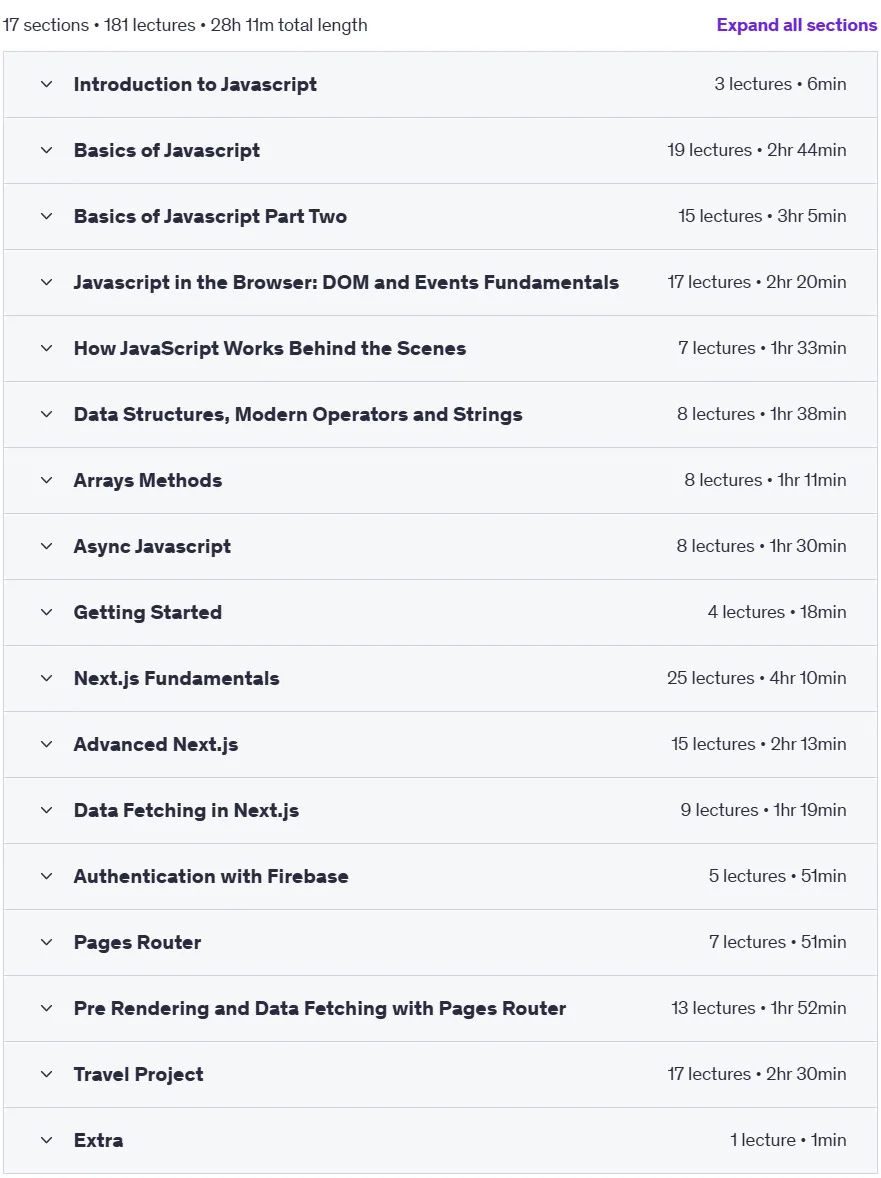Click chevron icon beside Getting Started
This screenshot has height=1178, width=881.
(x=47, y=612)
